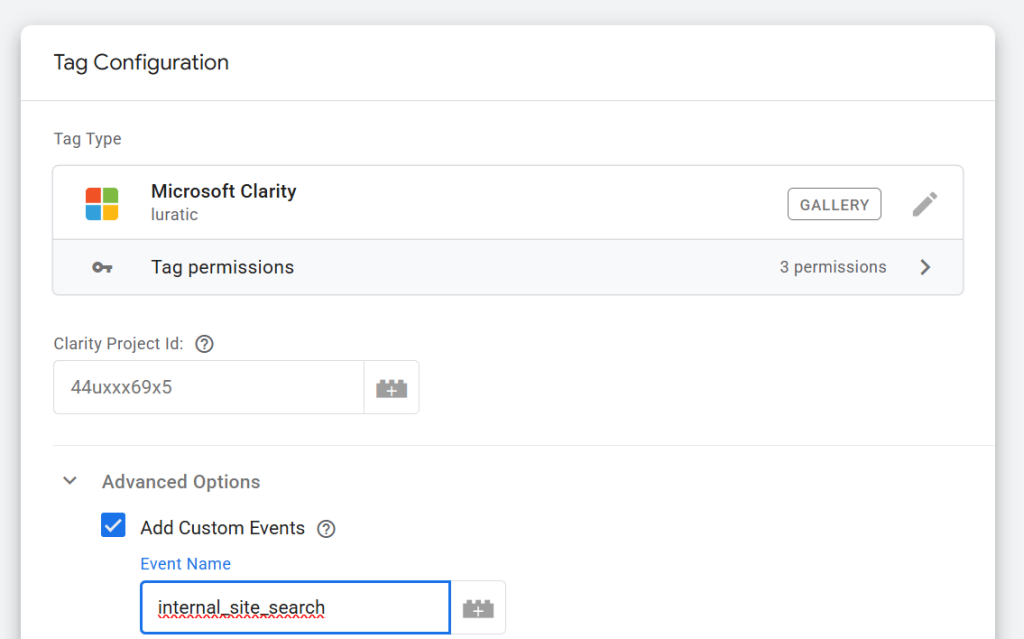The height and width of the screenshot is (639, 1024).
Task: Open help icon next to Add Custom Events
Action: point(326,529)
